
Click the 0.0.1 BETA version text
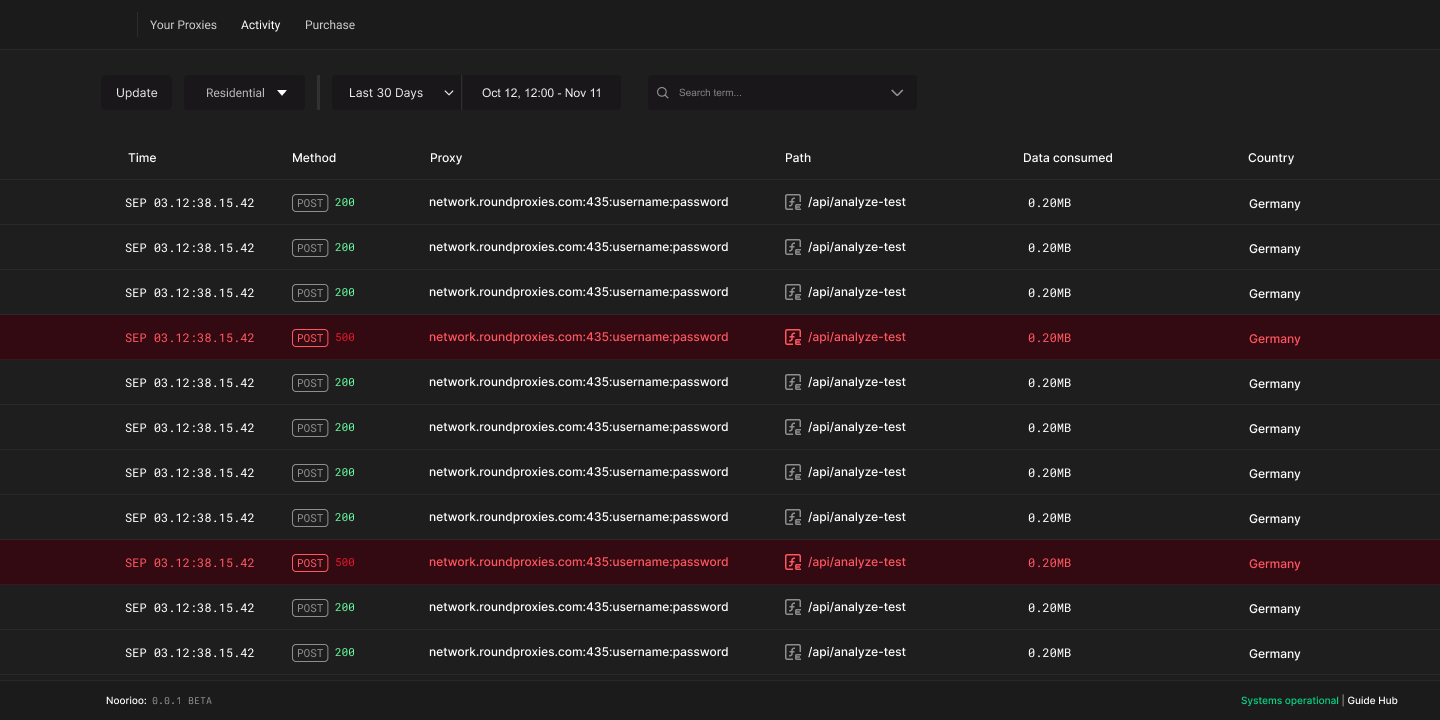coord(182,701)
